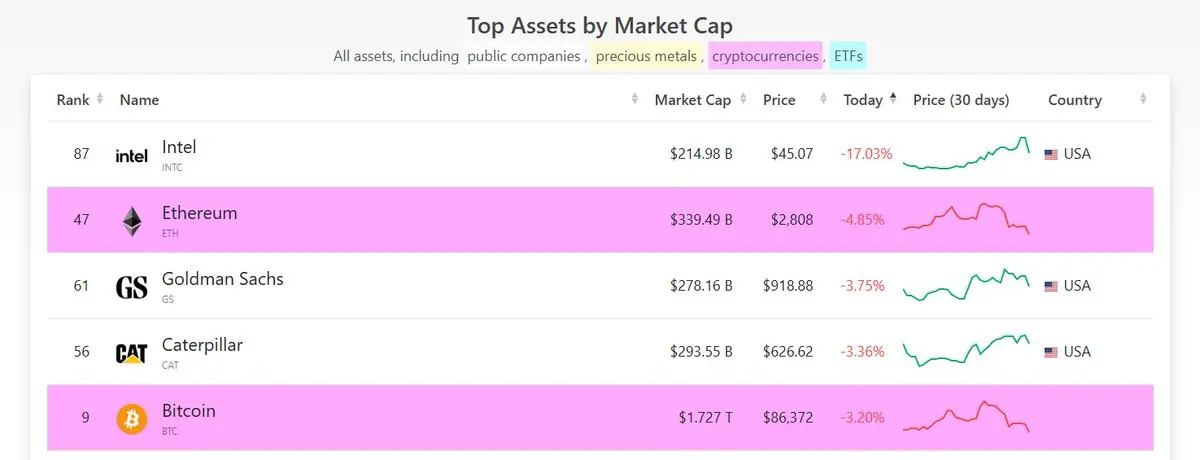The image size is (1200, 460).
Task: Toggle the cryptocurrencies filter
Action: pos(765,56)
